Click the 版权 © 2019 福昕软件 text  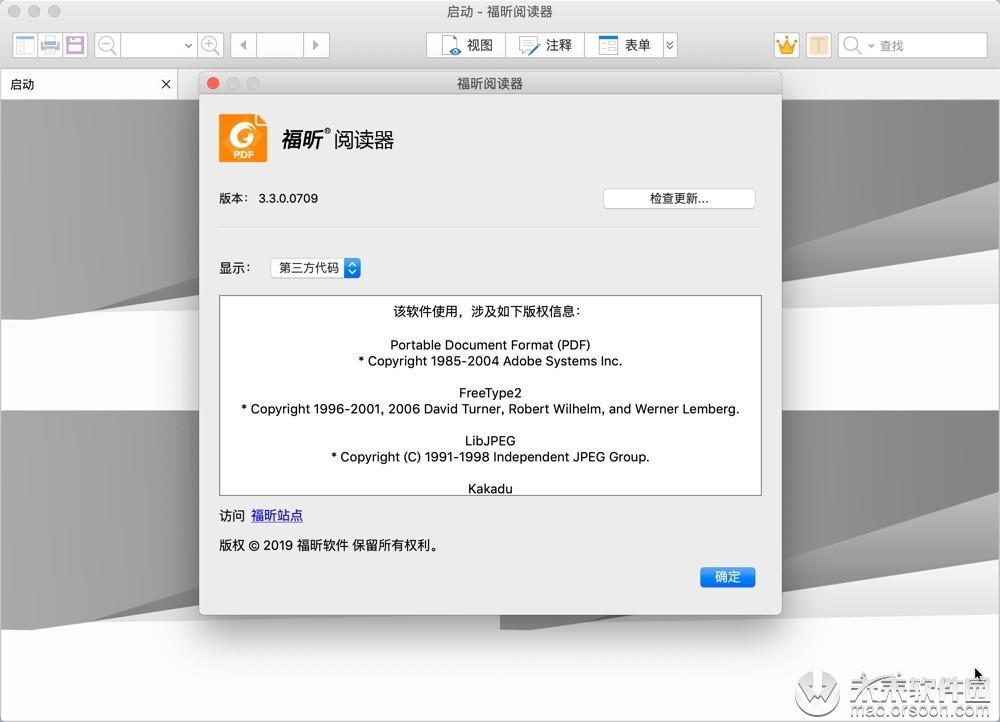point(329,545)
